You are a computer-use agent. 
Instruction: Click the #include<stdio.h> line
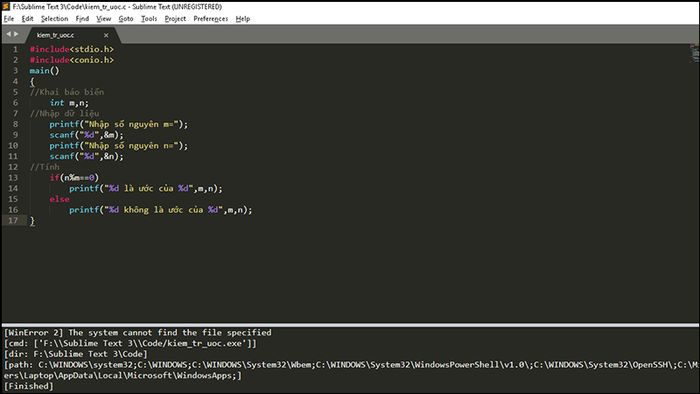71,49
